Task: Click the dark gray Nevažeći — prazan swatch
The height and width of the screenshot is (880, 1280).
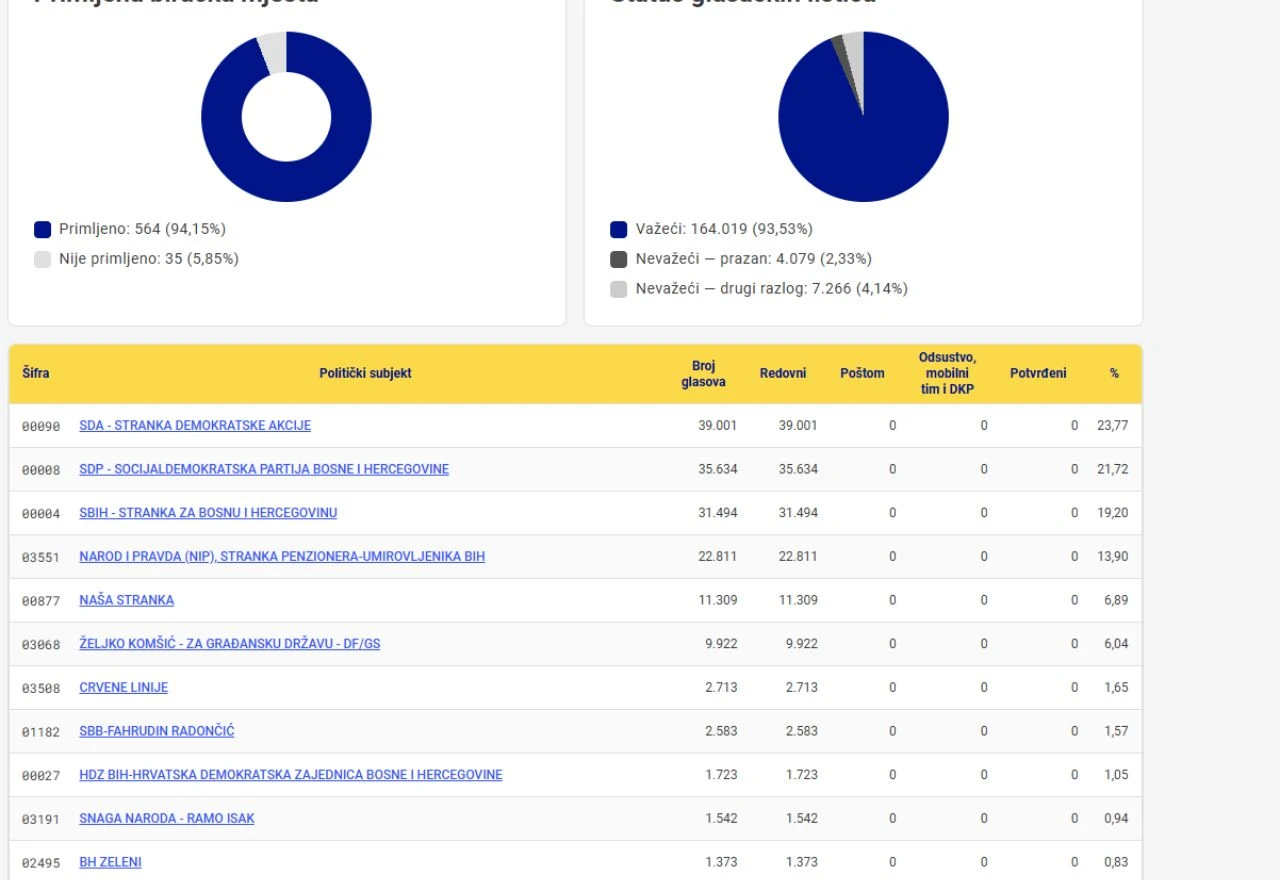Action: pos(619,259)
